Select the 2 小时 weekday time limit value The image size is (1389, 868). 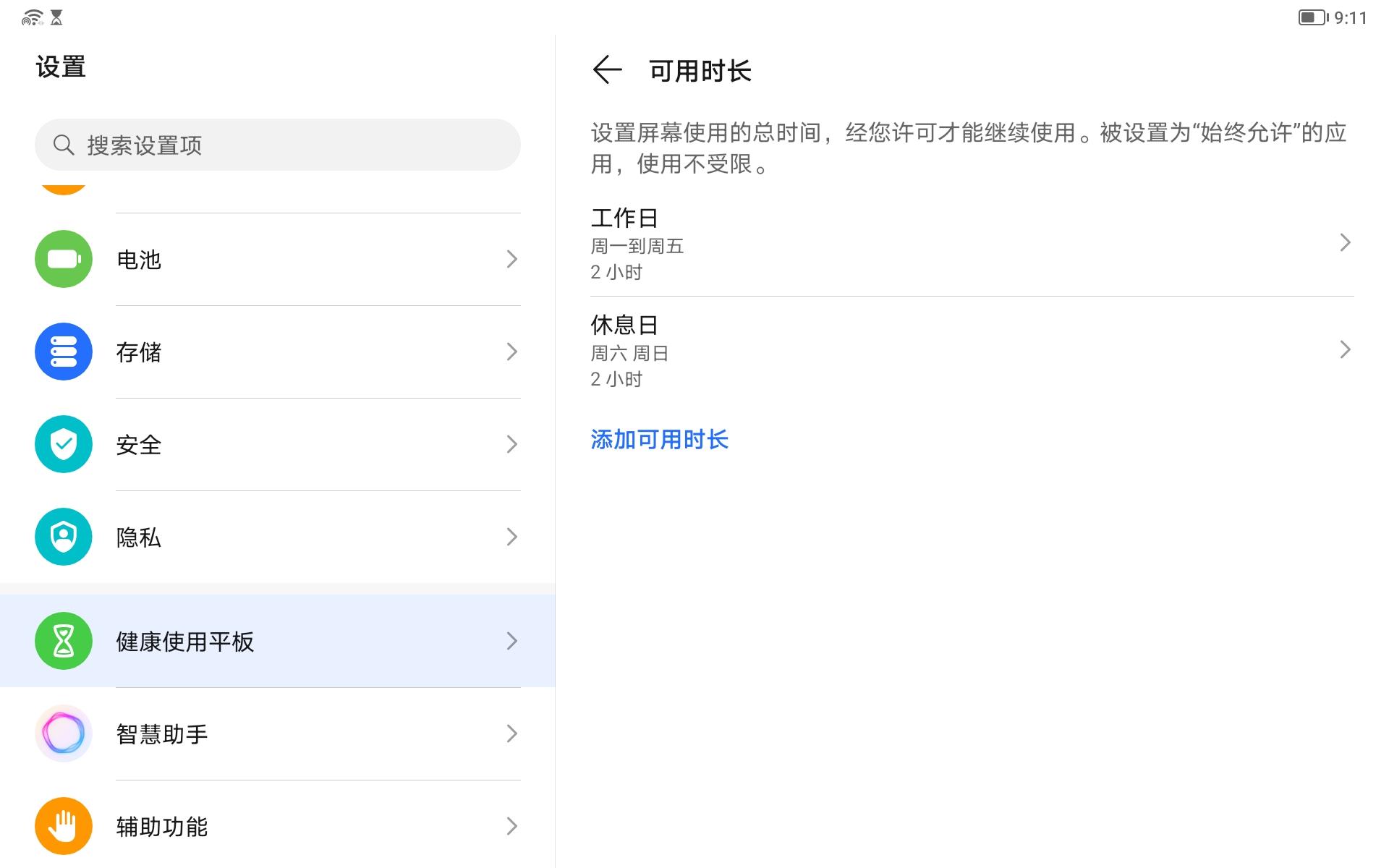click(616, 272)
